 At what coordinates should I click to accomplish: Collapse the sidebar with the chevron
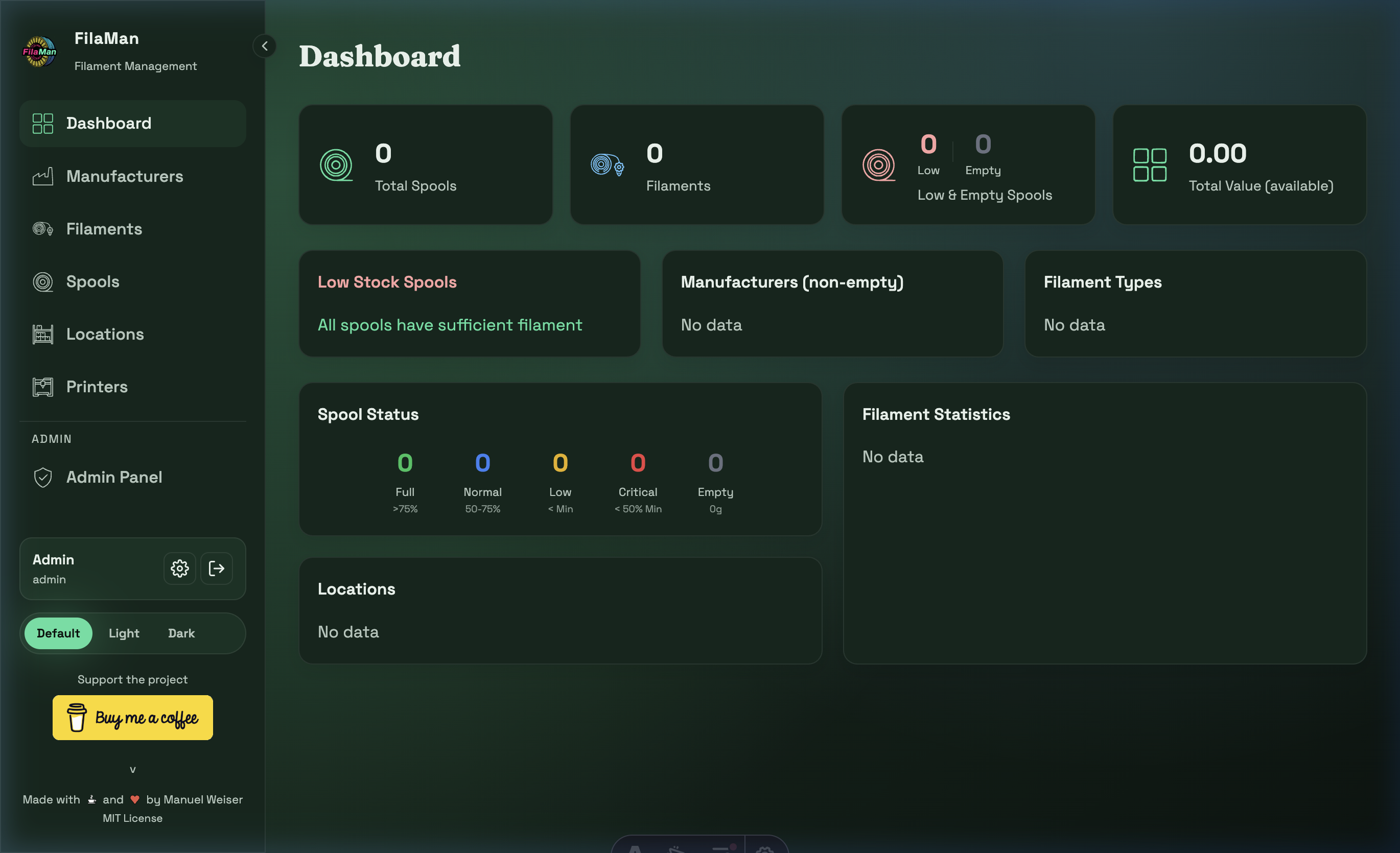pyautogui.click(x=264, y=46)
